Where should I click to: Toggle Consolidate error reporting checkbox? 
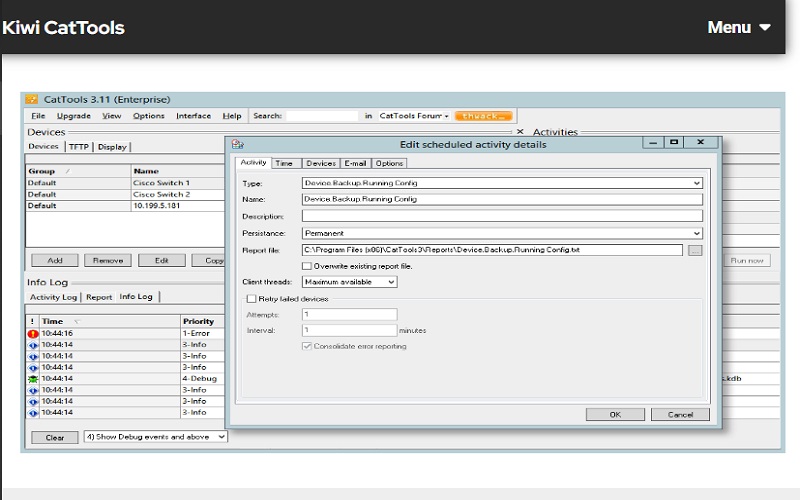[x=307, y=346]
